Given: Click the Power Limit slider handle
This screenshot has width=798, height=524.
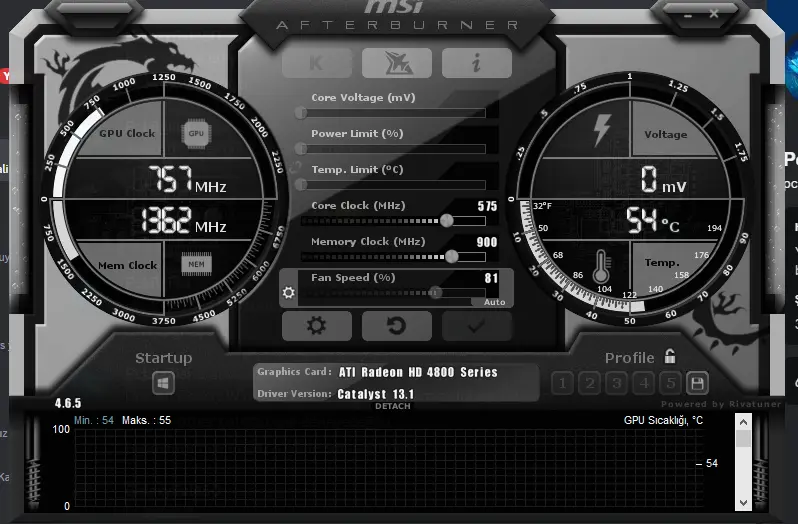Looking at the screenshot, I should (301, 149).
